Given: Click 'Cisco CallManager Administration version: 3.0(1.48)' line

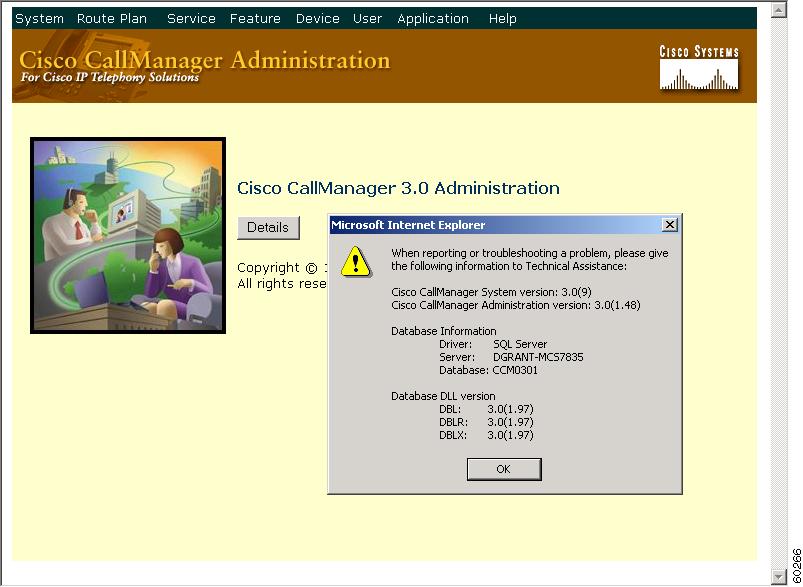Looking at the screenshot, I should coord(516,305).
